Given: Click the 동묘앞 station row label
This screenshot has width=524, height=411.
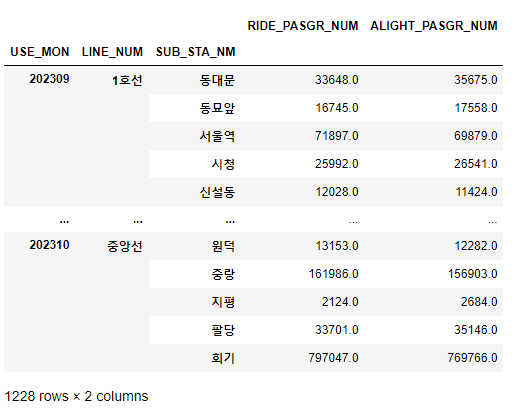Looking at the screenshot, I should [217, 108].
